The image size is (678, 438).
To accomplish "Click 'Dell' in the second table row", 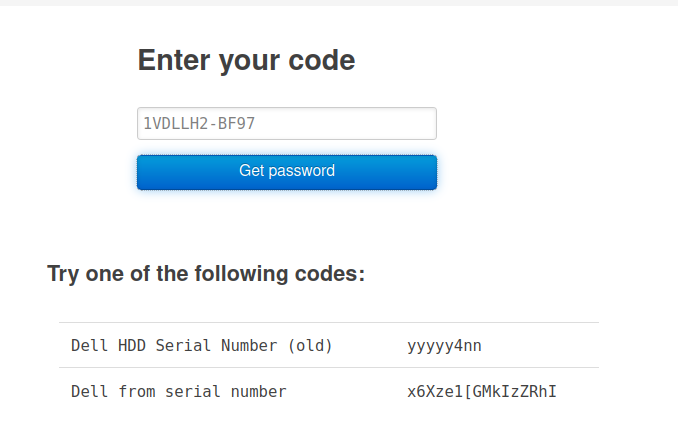I will pyautogui.click(x=88, y=391).
